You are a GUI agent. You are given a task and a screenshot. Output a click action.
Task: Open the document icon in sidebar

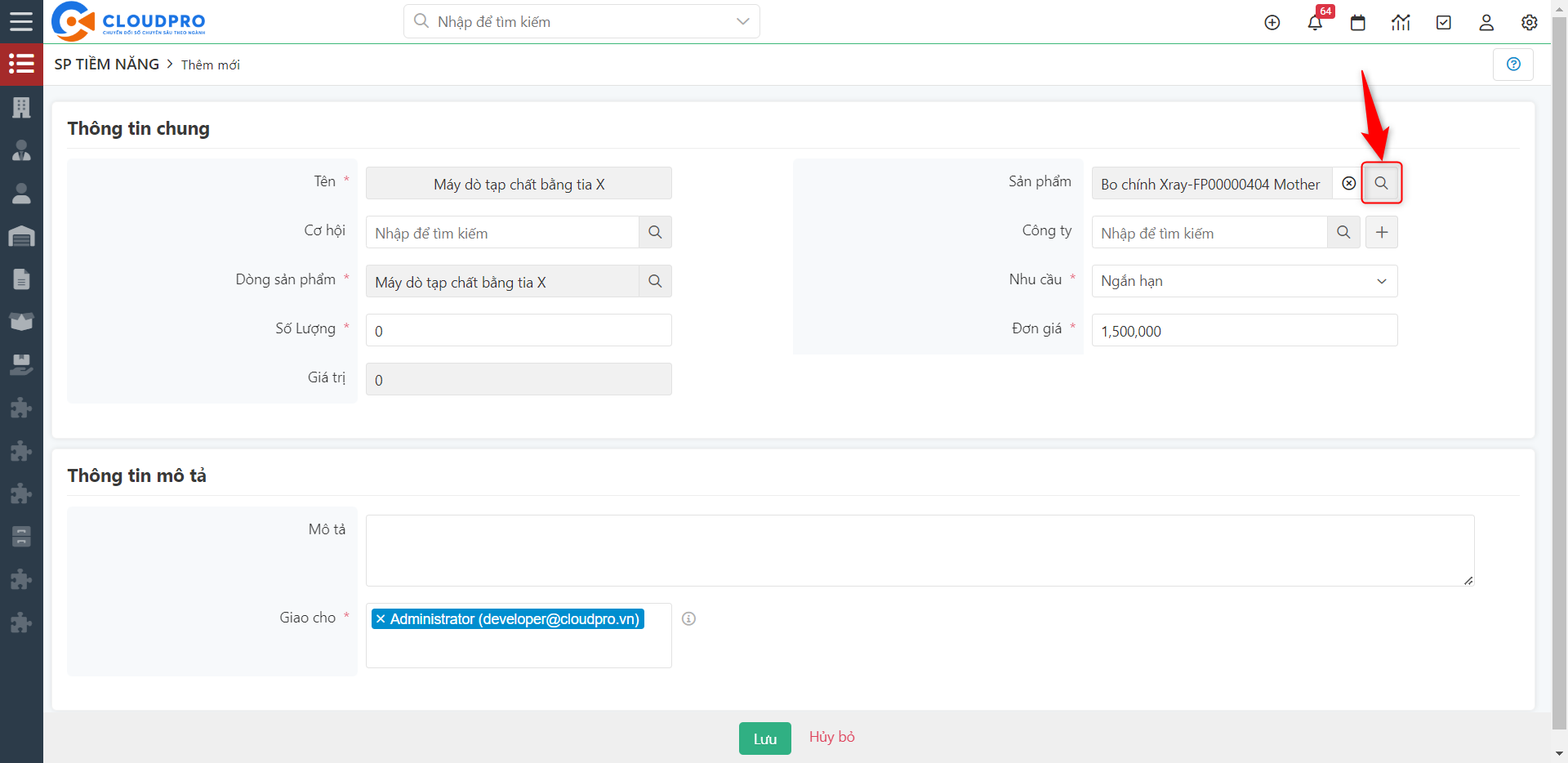click(x=21, y=279)
